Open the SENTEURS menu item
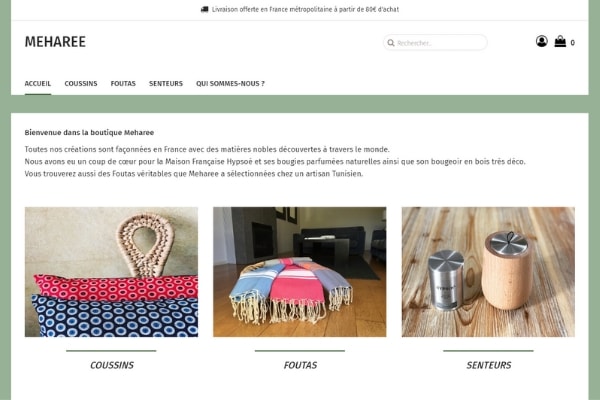The height and width of the screenshot is (400, 600). point(166,83)
